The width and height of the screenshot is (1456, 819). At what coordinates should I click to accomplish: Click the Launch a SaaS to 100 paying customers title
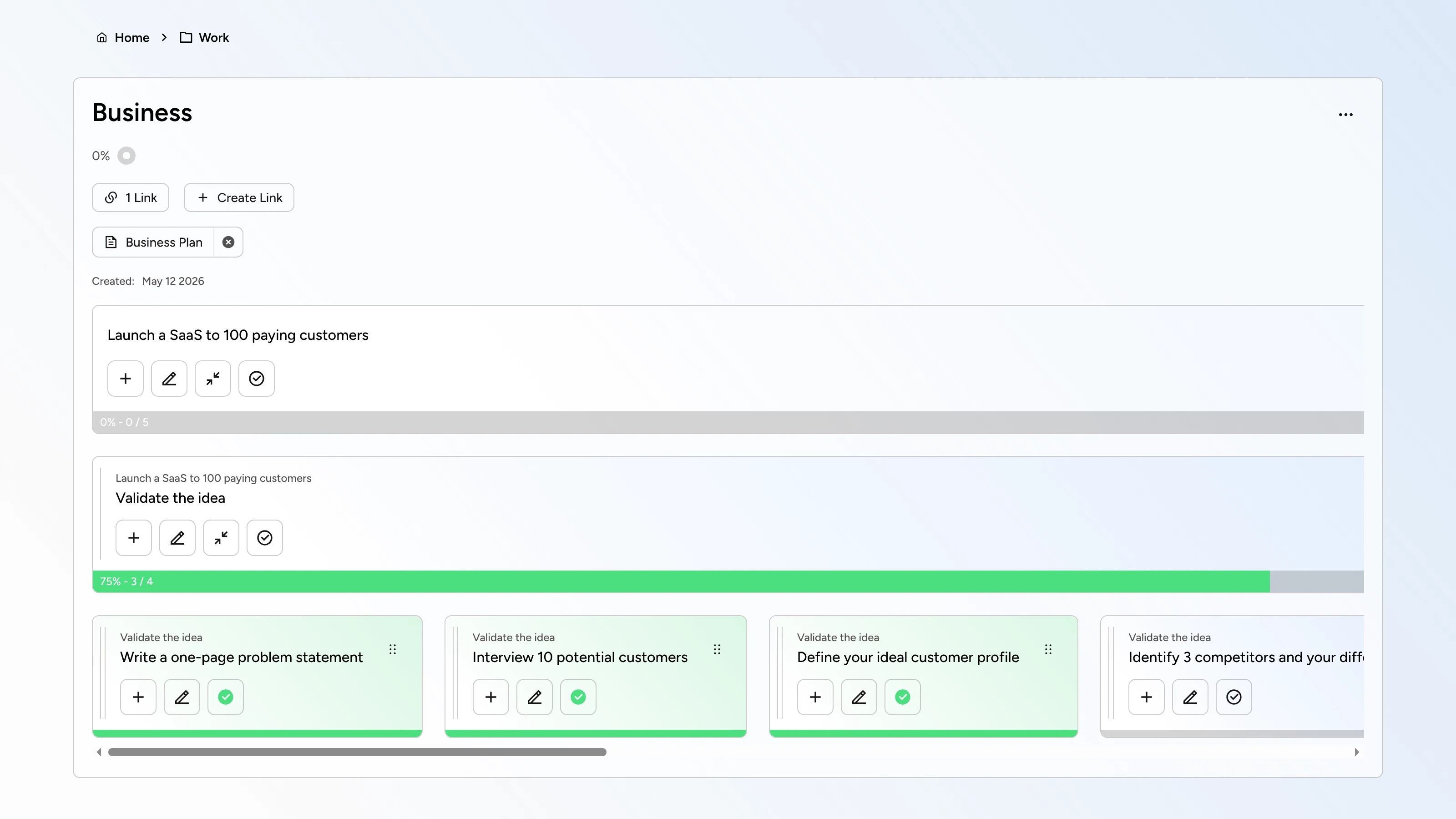(x=238, y=335)
